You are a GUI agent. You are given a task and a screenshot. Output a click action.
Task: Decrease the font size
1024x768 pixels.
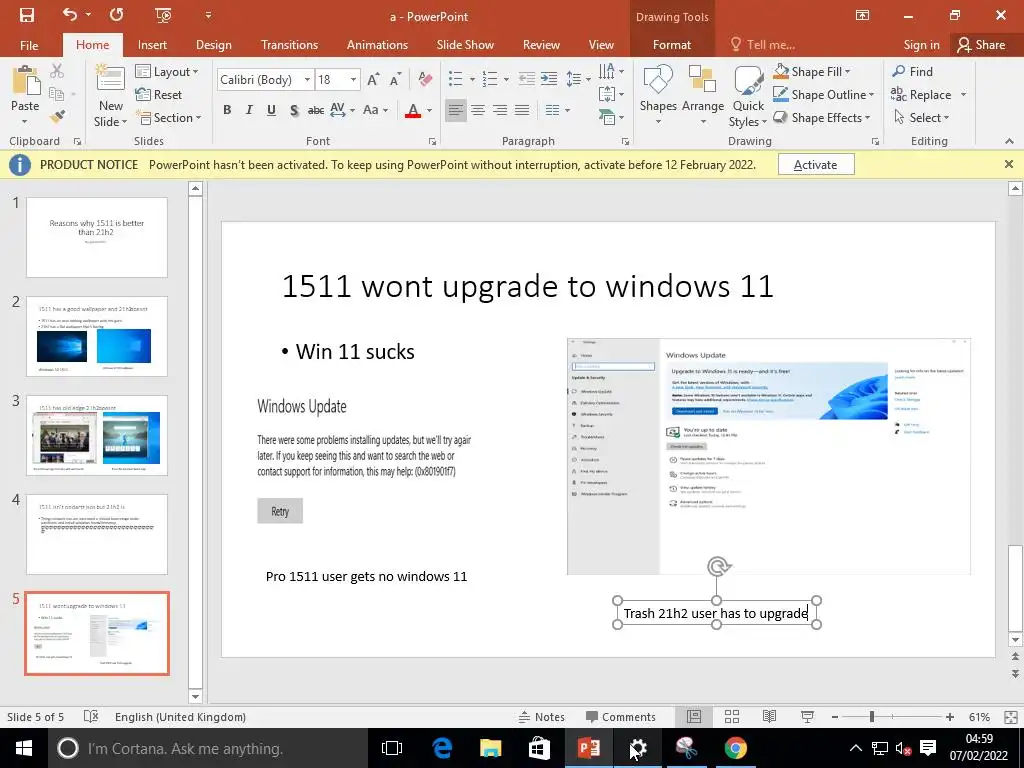(x=395, y=80)
